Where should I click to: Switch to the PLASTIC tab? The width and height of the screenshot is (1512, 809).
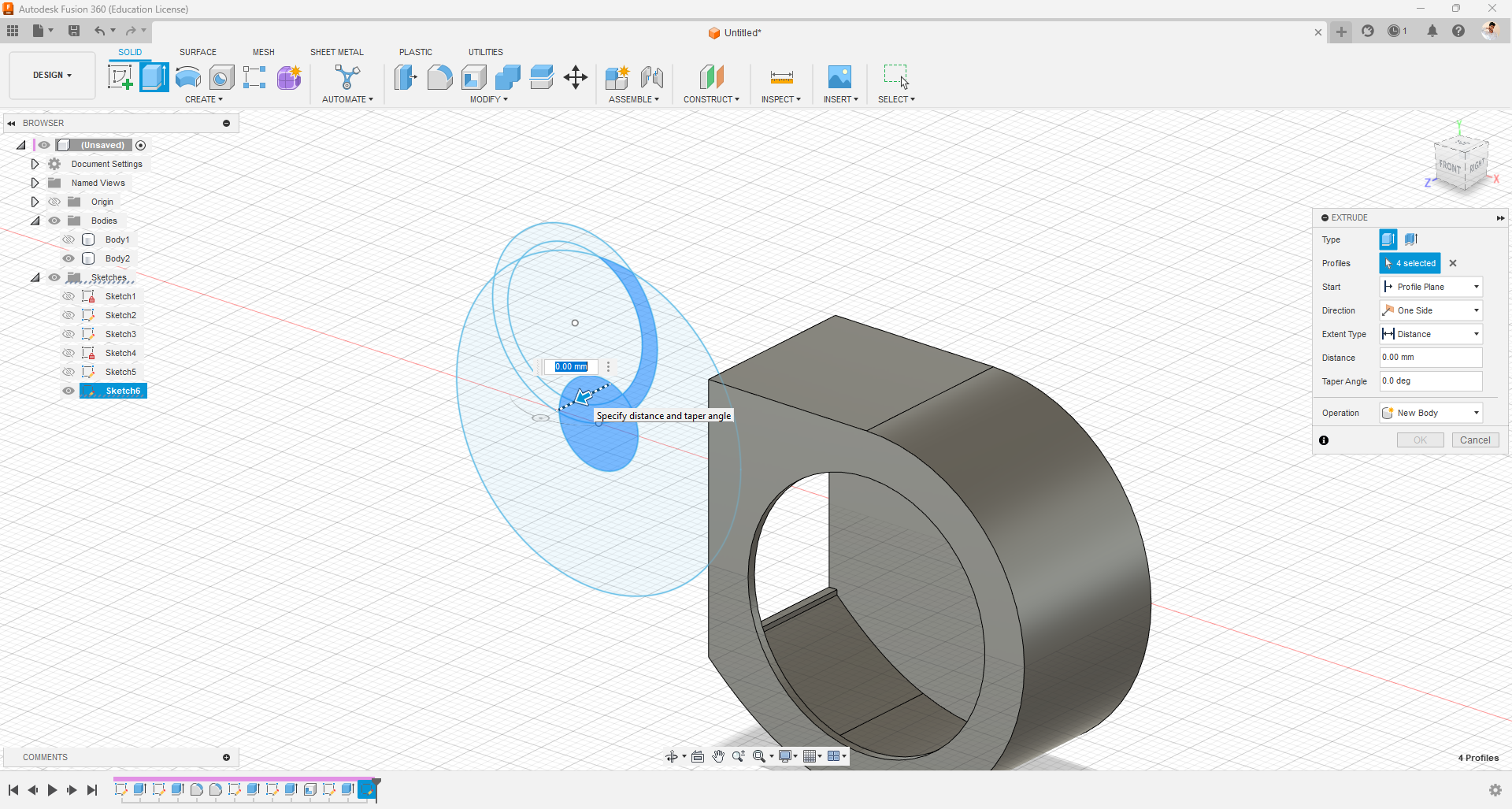coord(416,52)
